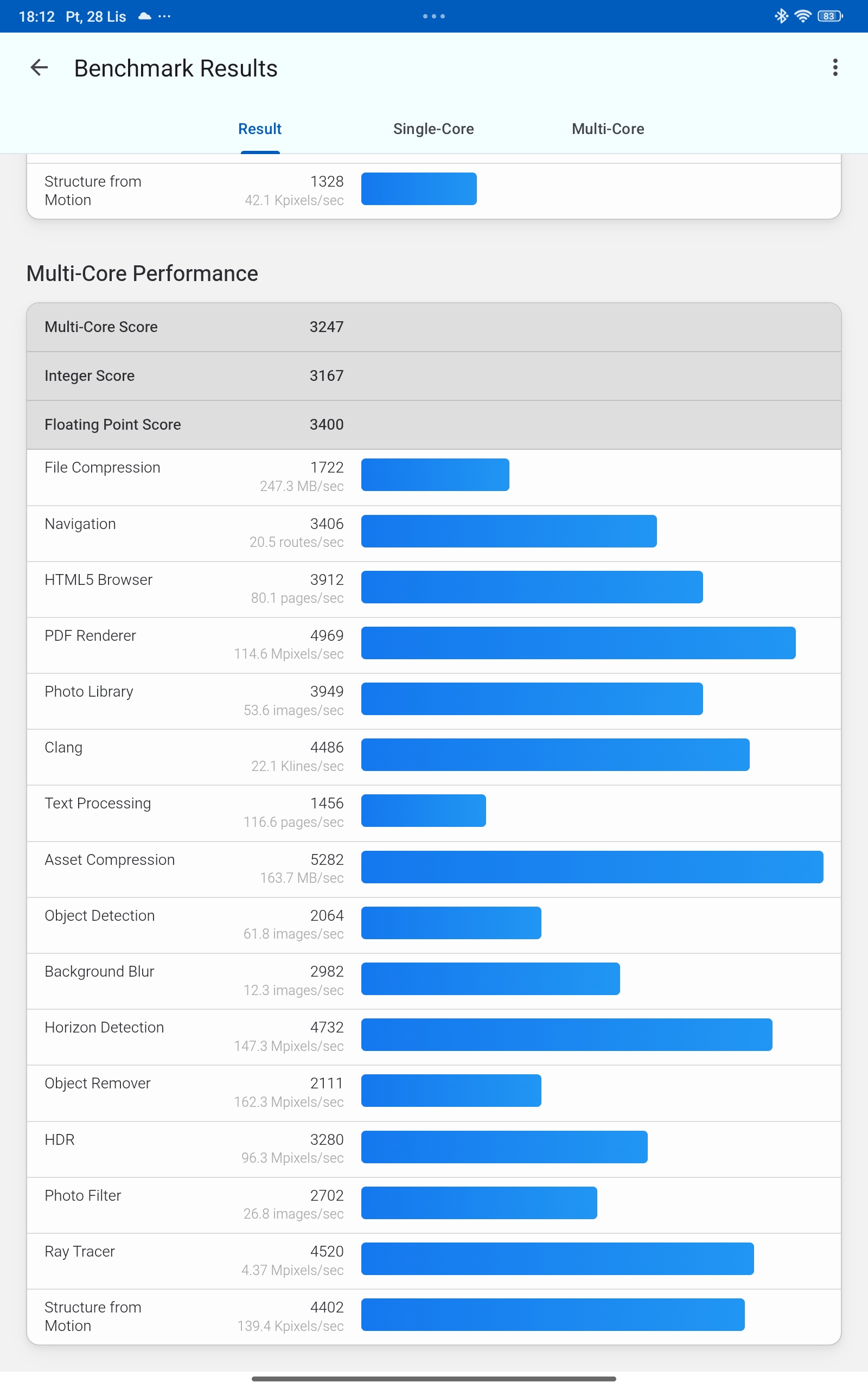
Task: Open the three-dot overflow menu
Action: coord(835,68)
